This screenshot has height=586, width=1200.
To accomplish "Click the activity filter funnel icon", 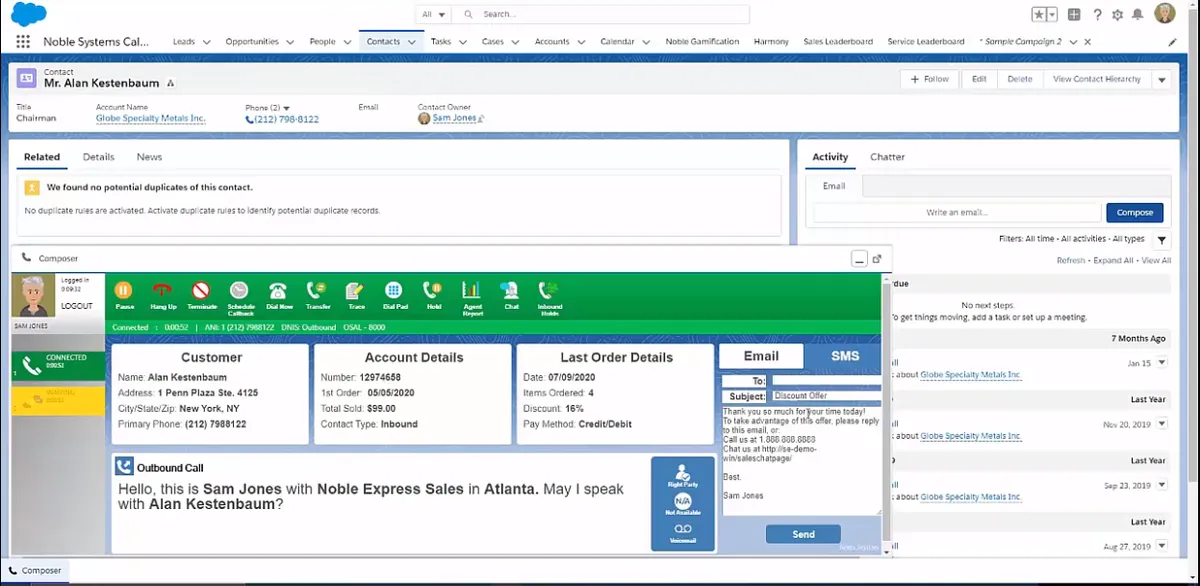I will [x=1161, y=240].
